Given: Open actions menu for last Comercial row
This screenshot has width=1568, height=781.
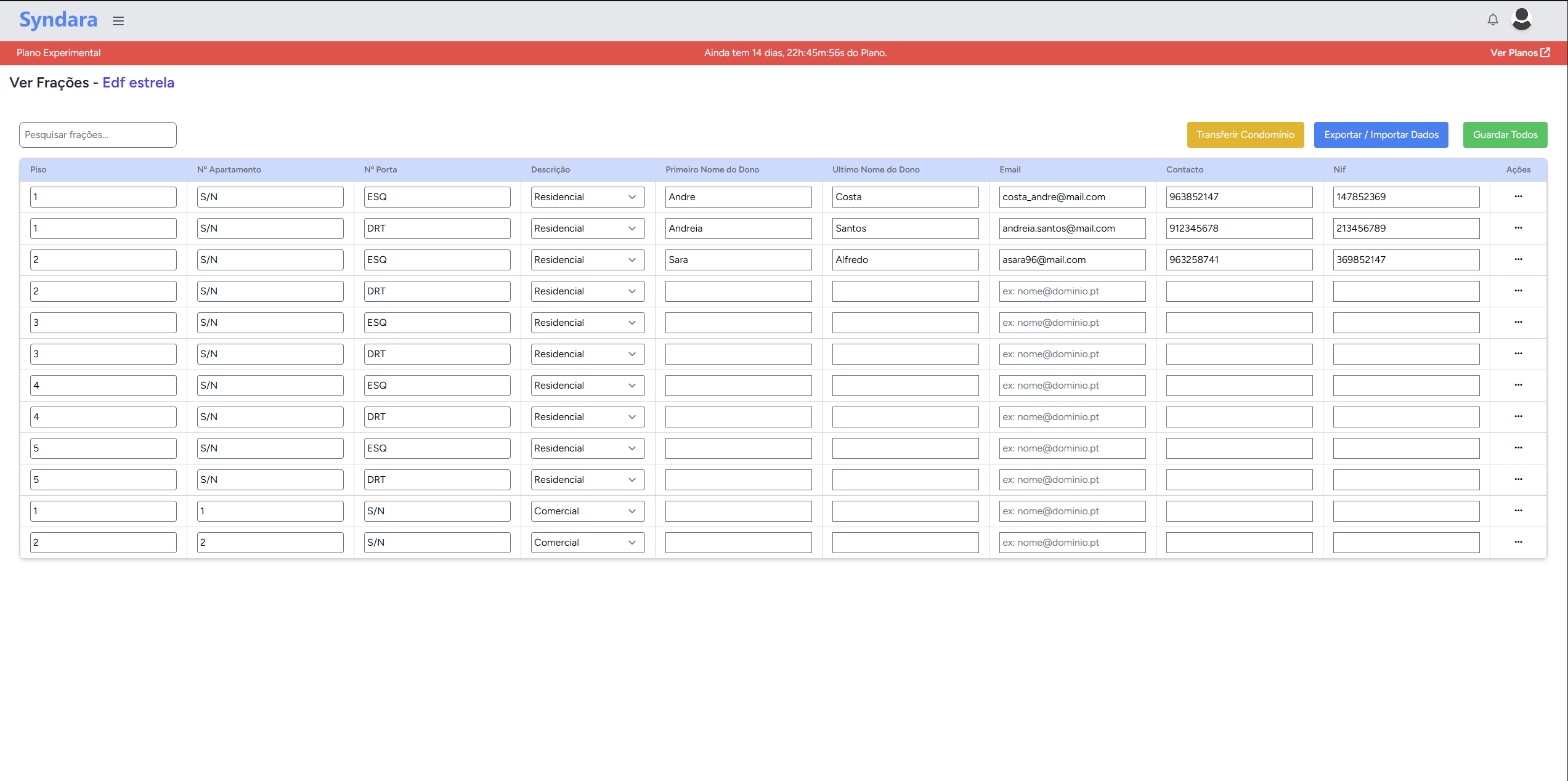Looking at the screenshot, I should click(x=1518, y=542).
